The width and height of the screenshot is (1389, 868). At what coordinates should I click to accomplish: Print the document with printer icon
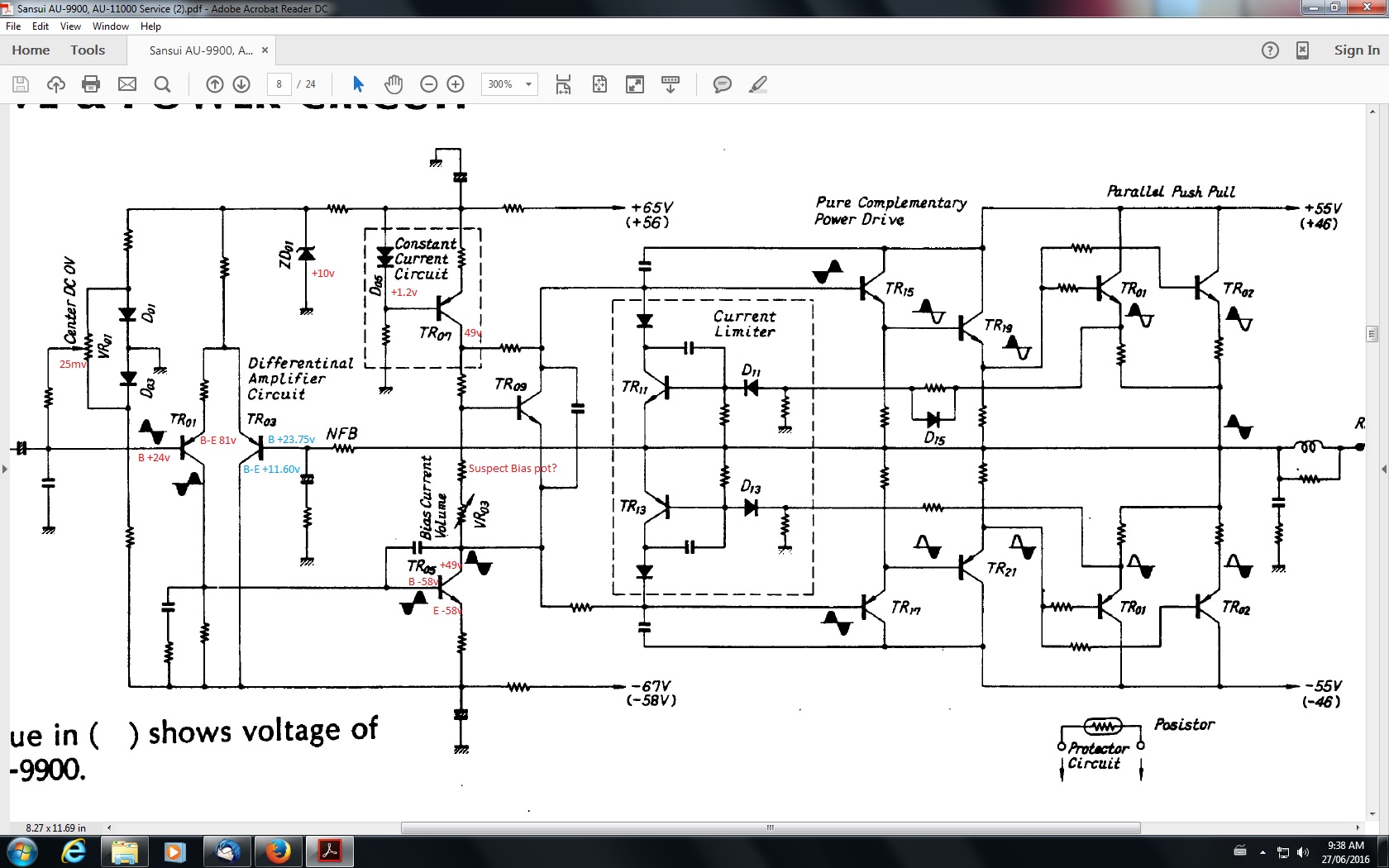point(91,84)
